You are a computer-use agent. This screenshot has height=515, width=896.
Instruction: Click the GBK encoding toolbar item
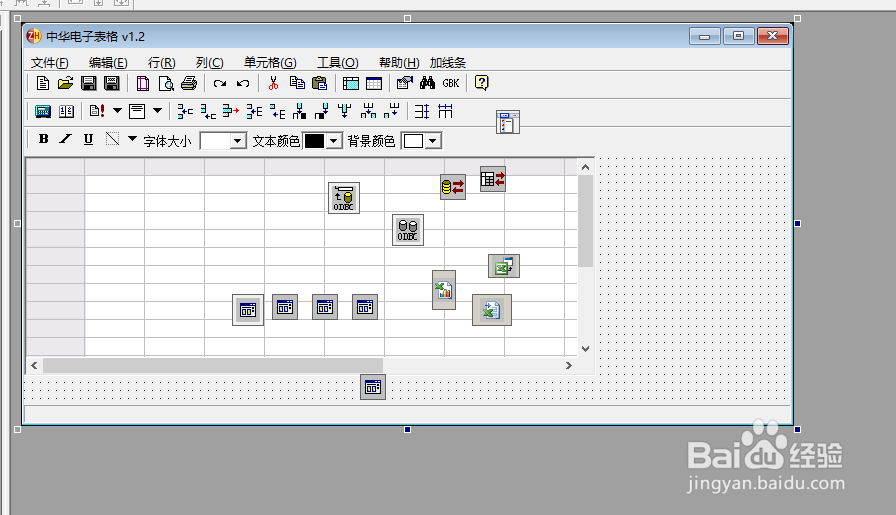point(451,83)
